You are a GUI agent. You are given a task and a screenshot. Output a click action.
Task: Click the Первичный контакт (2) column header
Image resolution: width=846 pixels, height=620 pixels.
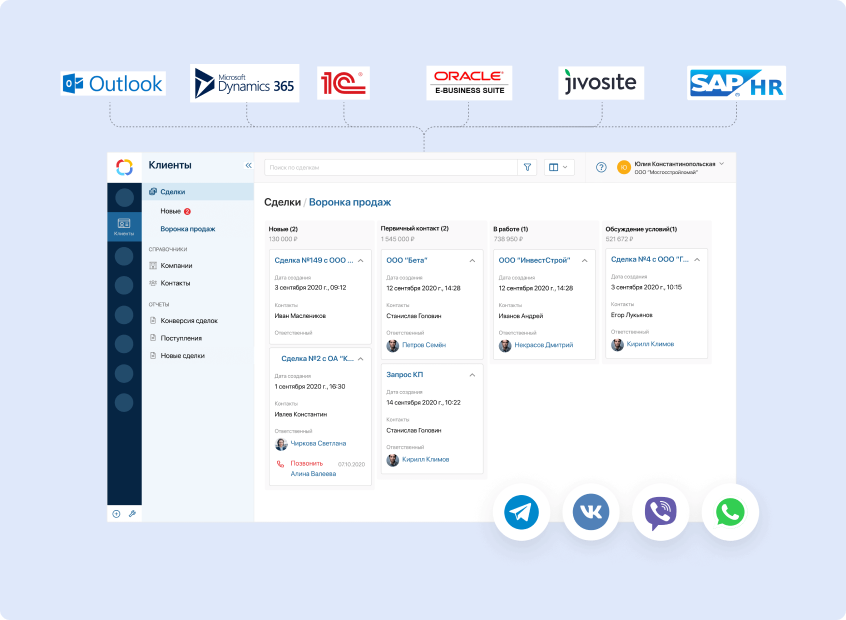[x=414, y=228]
